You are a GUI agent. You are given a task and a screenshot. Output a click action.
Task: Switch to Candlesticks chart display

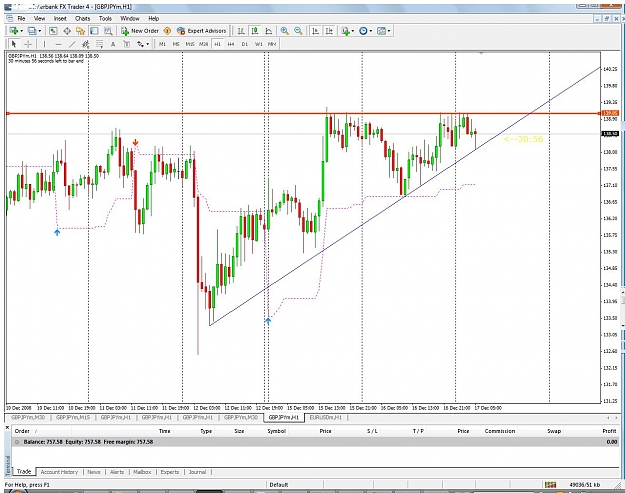(x=255, y=31)
